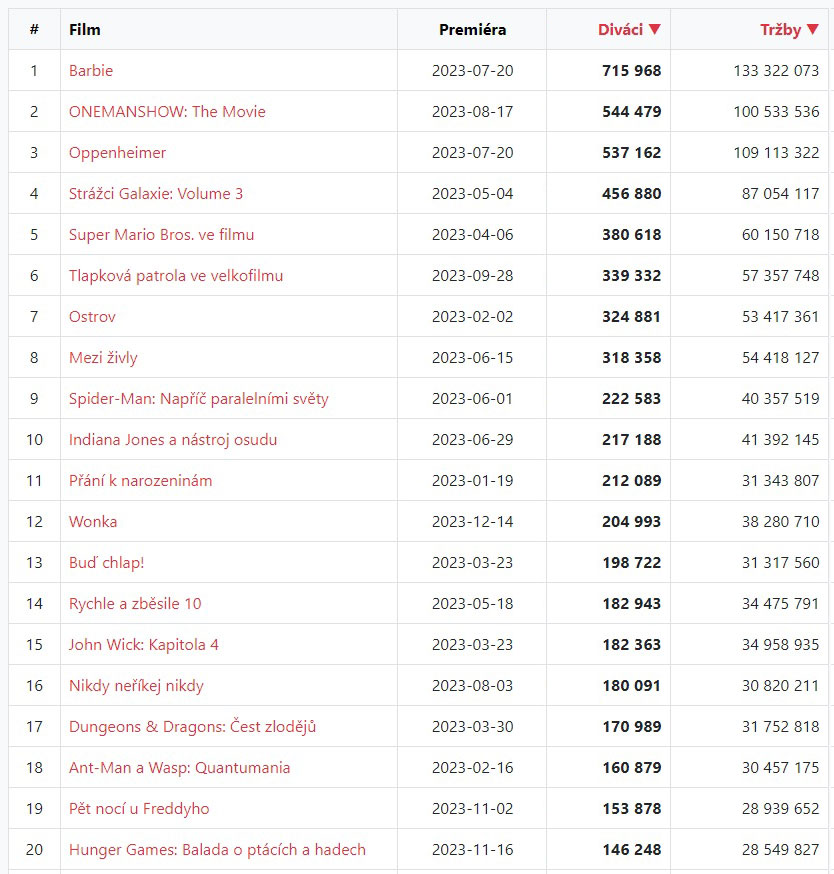Select attendance value 456 880
Screen dimensions: 834x874
[632, 193]
